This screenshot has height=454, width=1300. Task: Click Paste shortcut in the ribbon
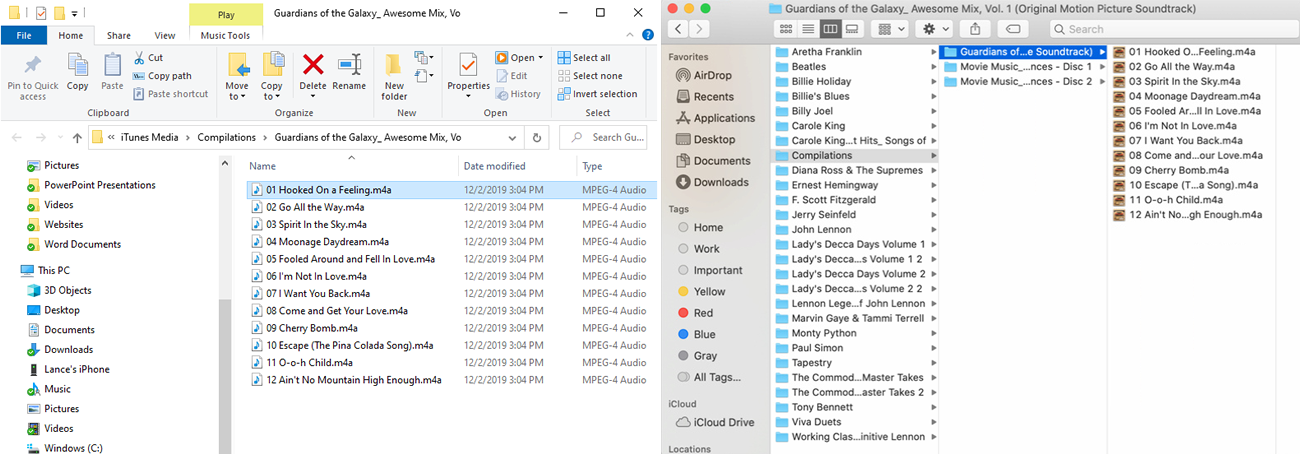[x=170, y=94]
